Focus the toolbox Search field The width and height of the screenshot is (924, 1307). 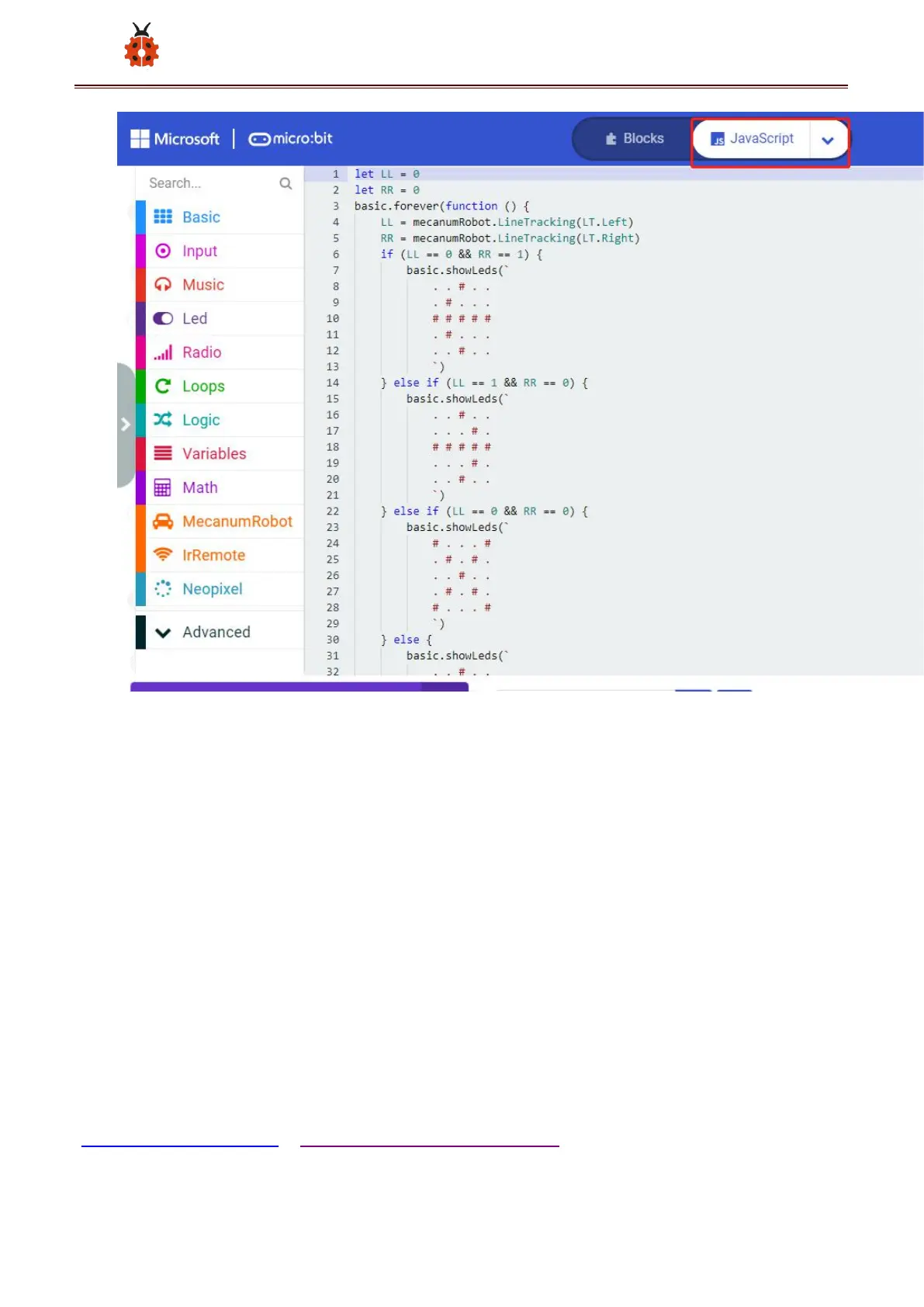point(220,183)
